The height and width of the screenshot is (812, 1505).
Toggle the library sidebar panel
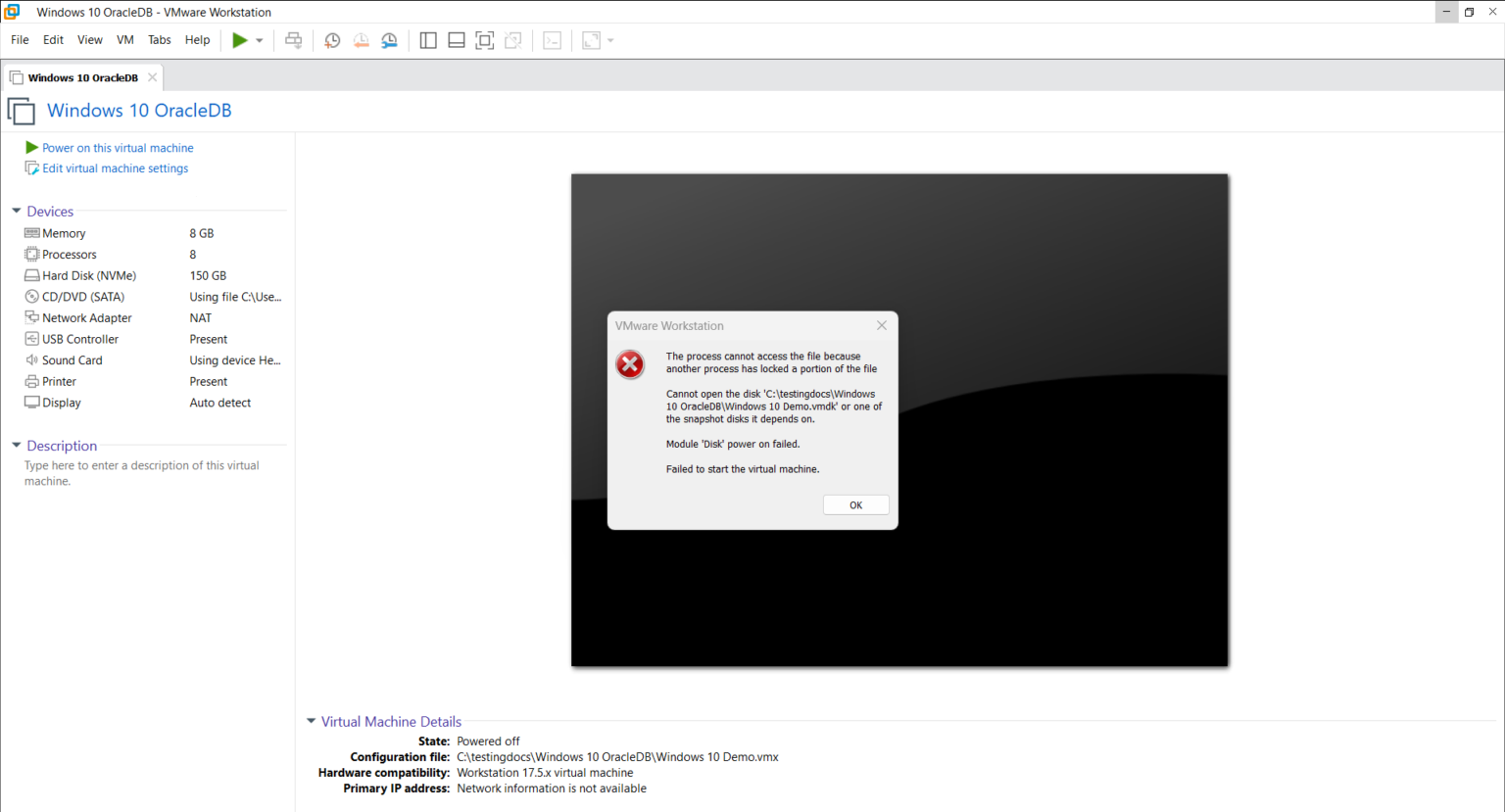[428, 40]
